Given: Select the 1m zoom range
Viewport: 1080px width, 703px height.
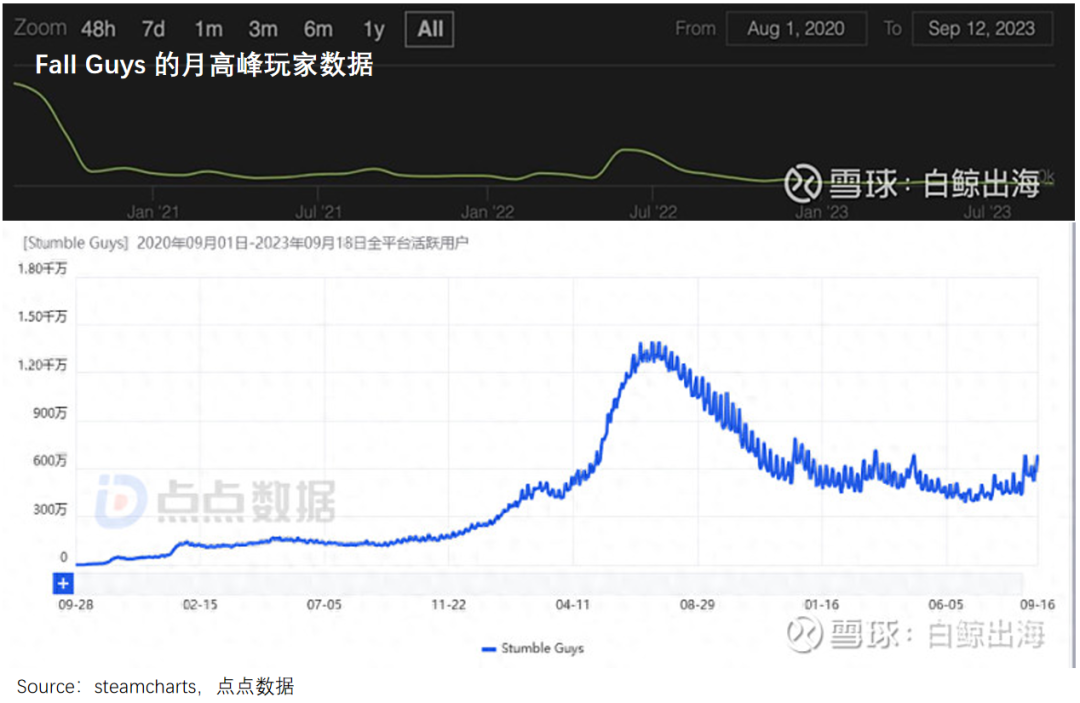Looking at the screenshot, I should point(208,29).
